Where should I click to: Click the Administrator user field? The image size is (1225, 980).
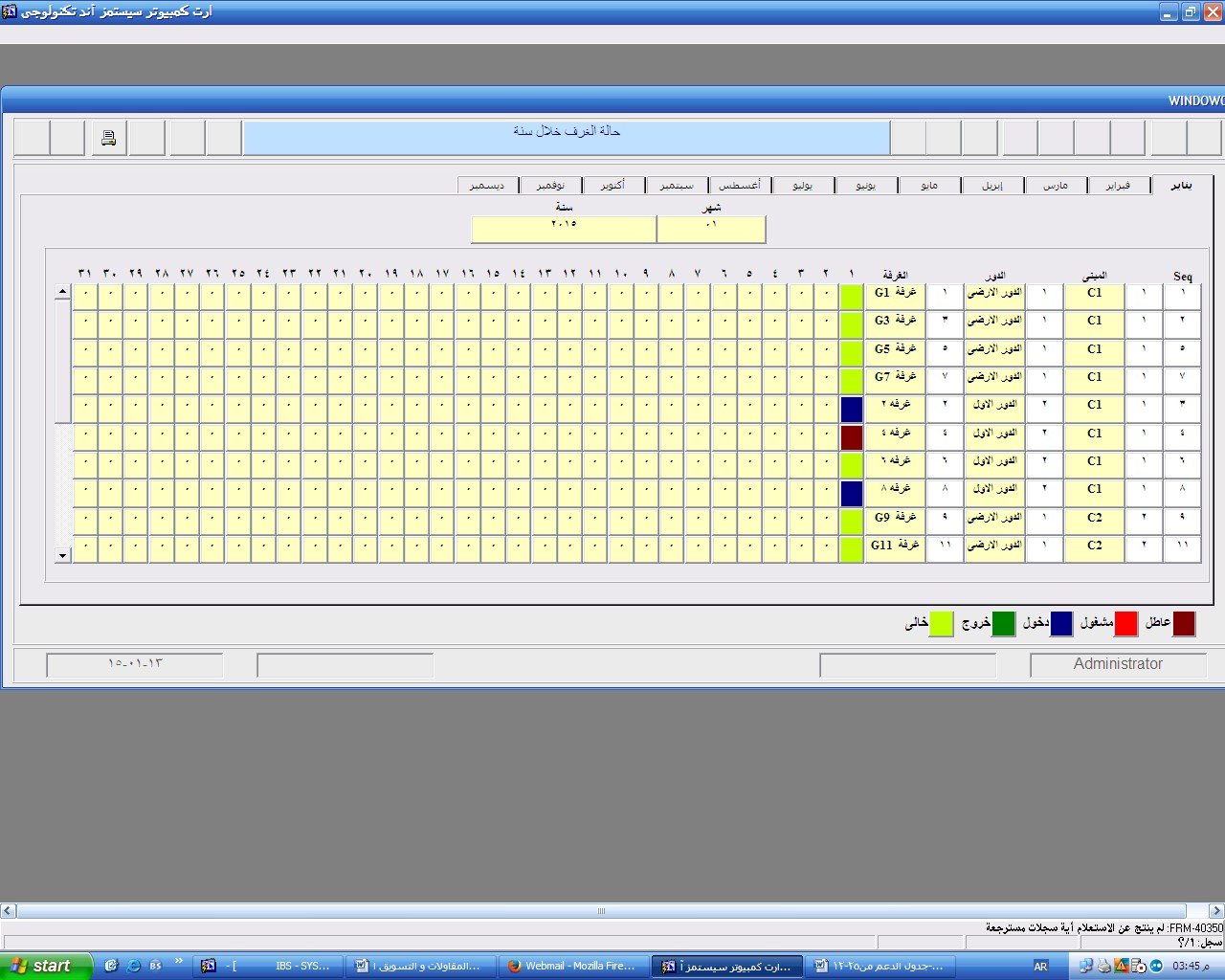pos(1117,664)
